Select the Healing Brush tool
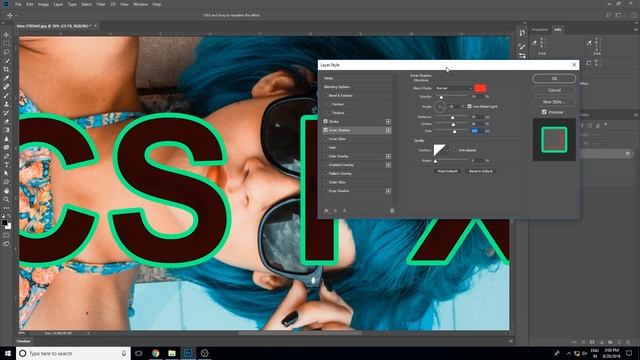The width and height of the screenshot is (640, 360). coord(6,87)
